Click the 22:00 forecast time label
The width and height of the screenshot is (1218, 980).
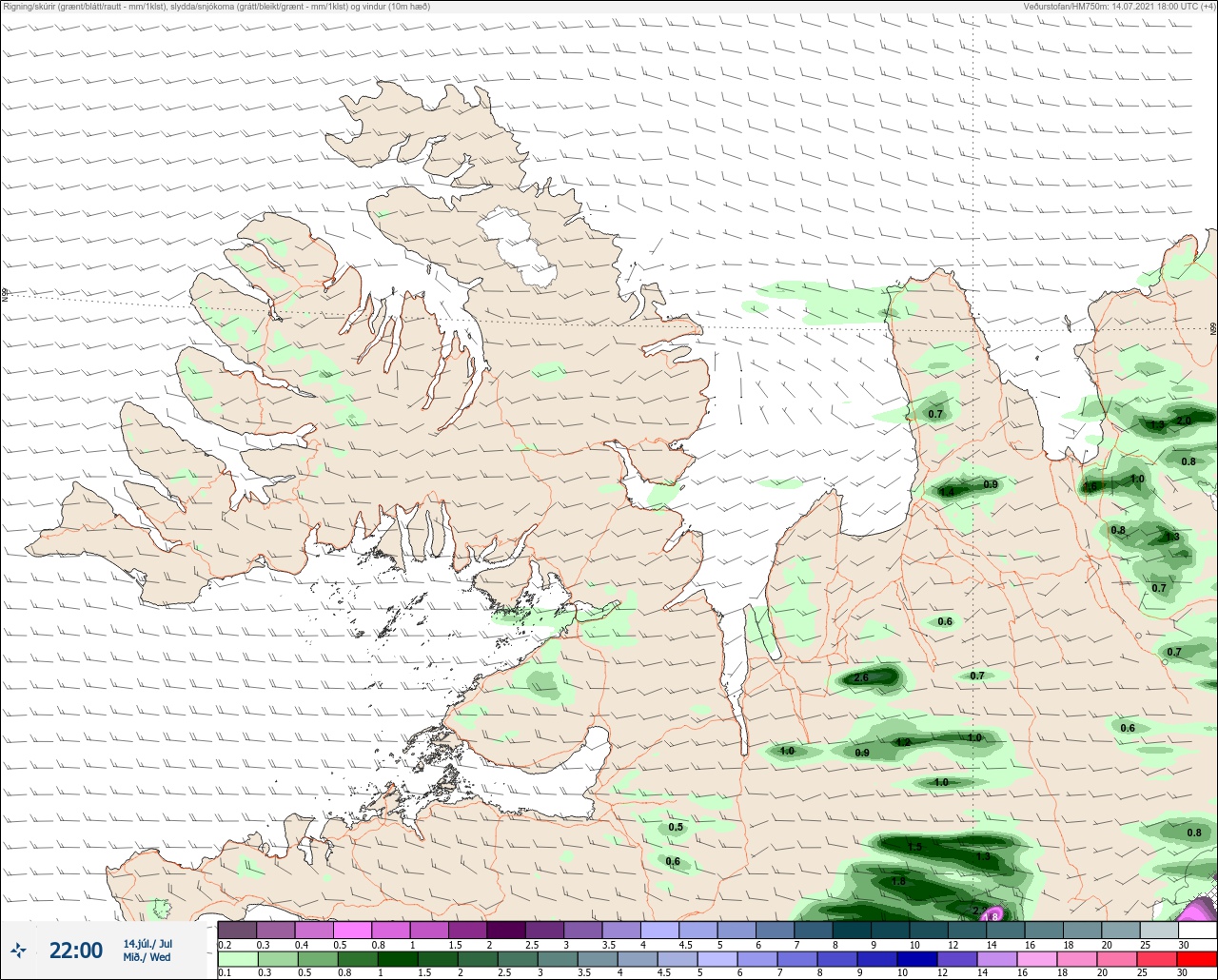(x=76, y=951)
